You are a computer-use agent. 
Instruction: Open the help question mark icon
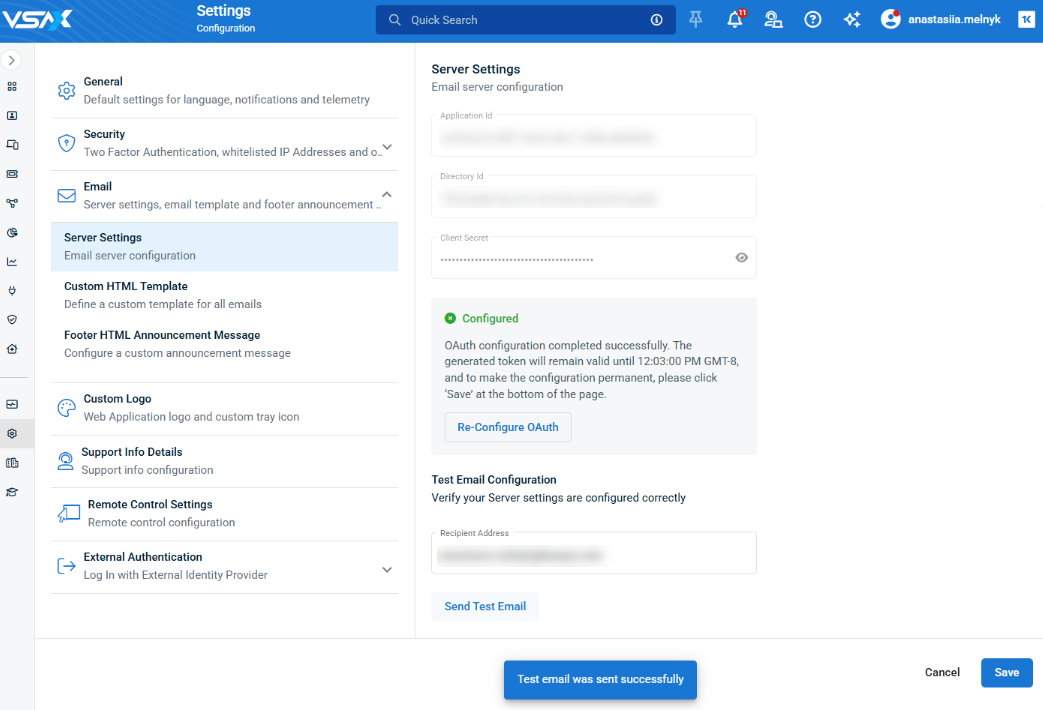(813, 20)
